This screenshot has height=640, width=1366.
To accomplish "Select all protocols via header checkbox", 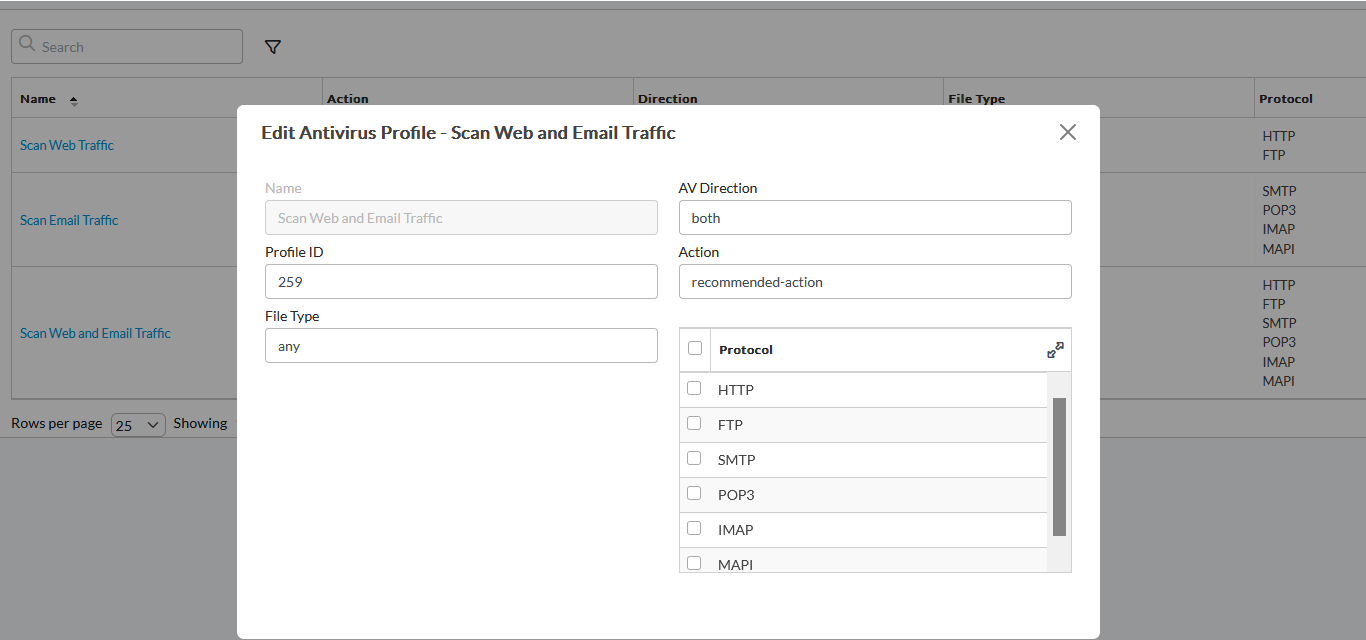I will tap(695, 349).
